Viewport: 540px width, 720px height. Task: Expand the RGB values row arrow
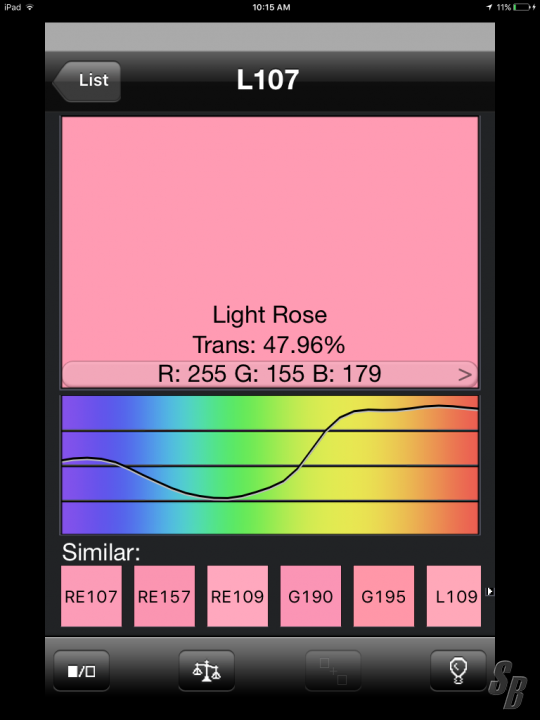pos(465,375)
